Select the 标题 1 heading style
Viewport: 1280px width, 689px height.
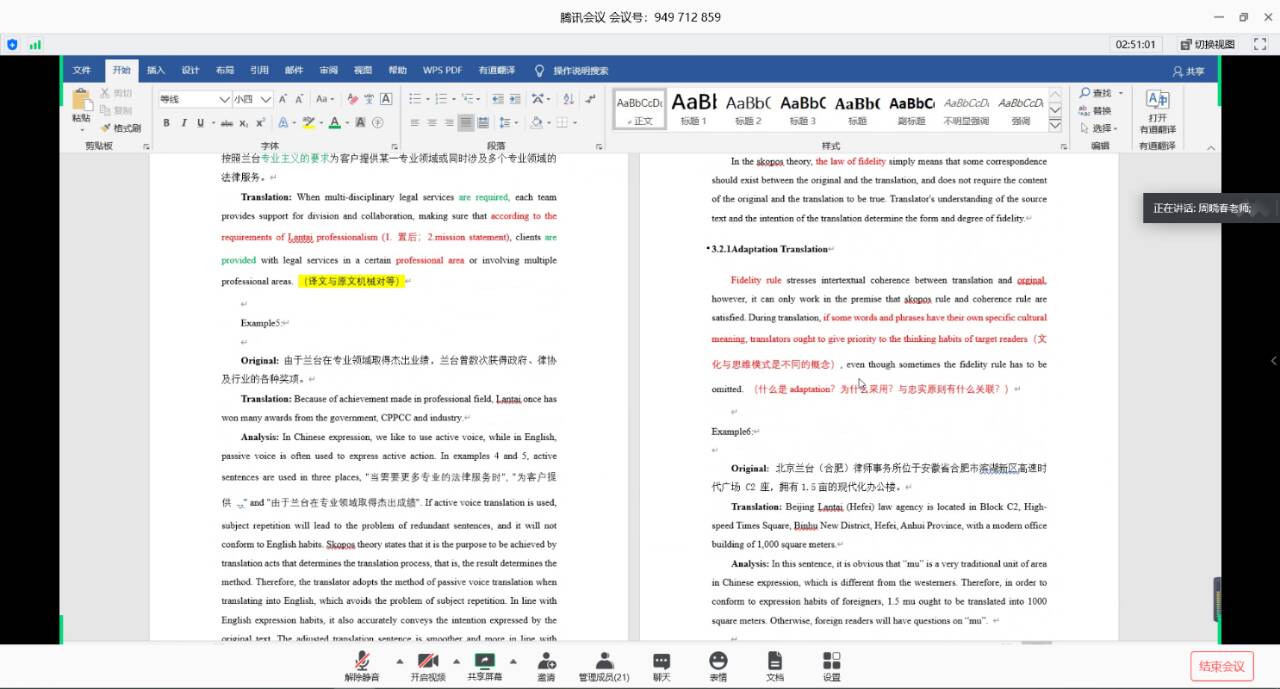(693, 108)
